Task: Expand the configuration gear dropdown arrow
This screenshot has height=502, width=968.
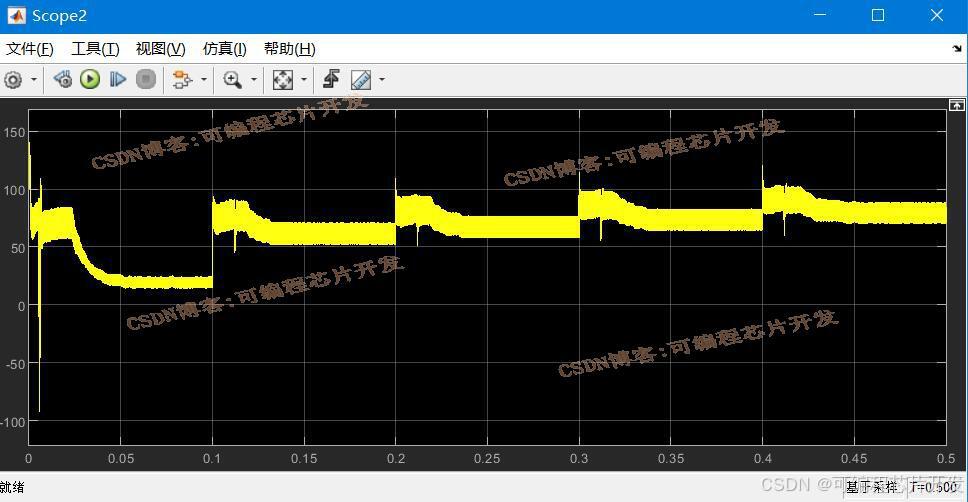Action: point(34,80)
